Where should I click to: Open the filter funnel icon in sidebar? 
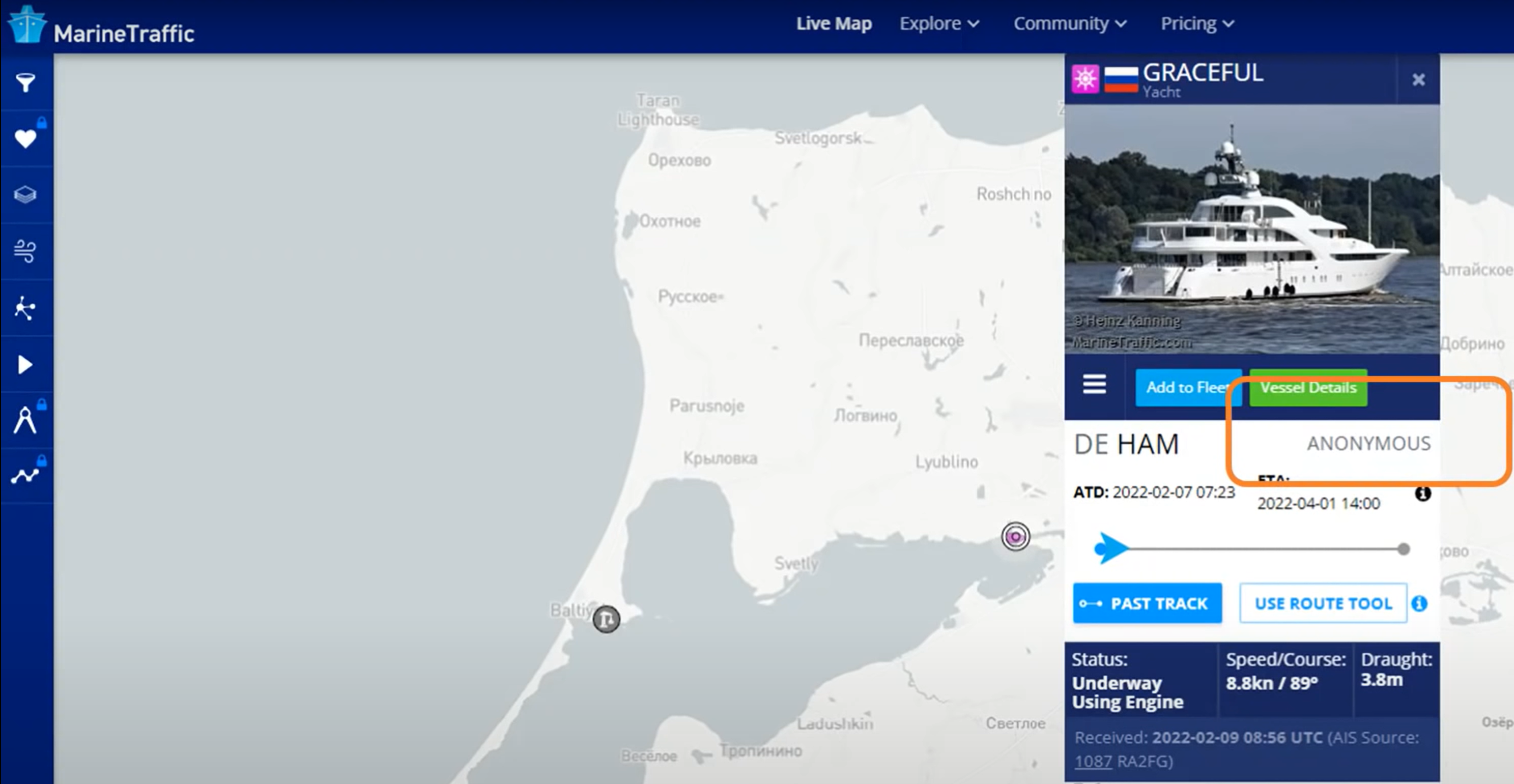[x=25, y=82]
